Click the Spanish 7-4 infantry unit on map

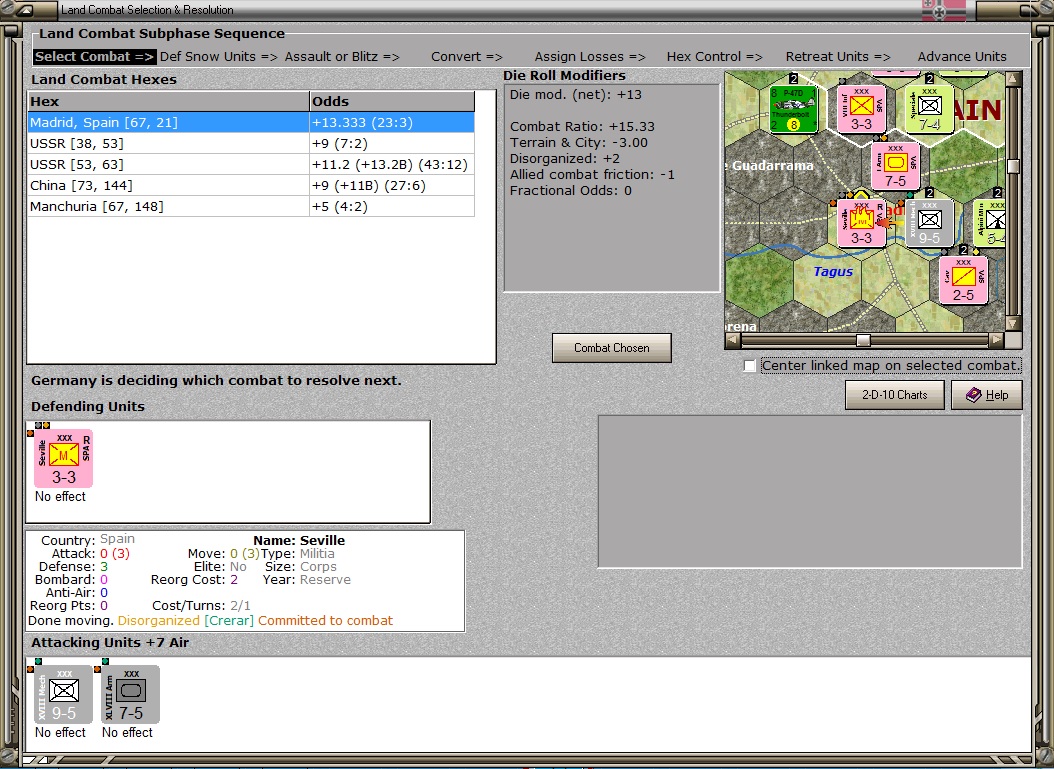(x=929, y=109)
